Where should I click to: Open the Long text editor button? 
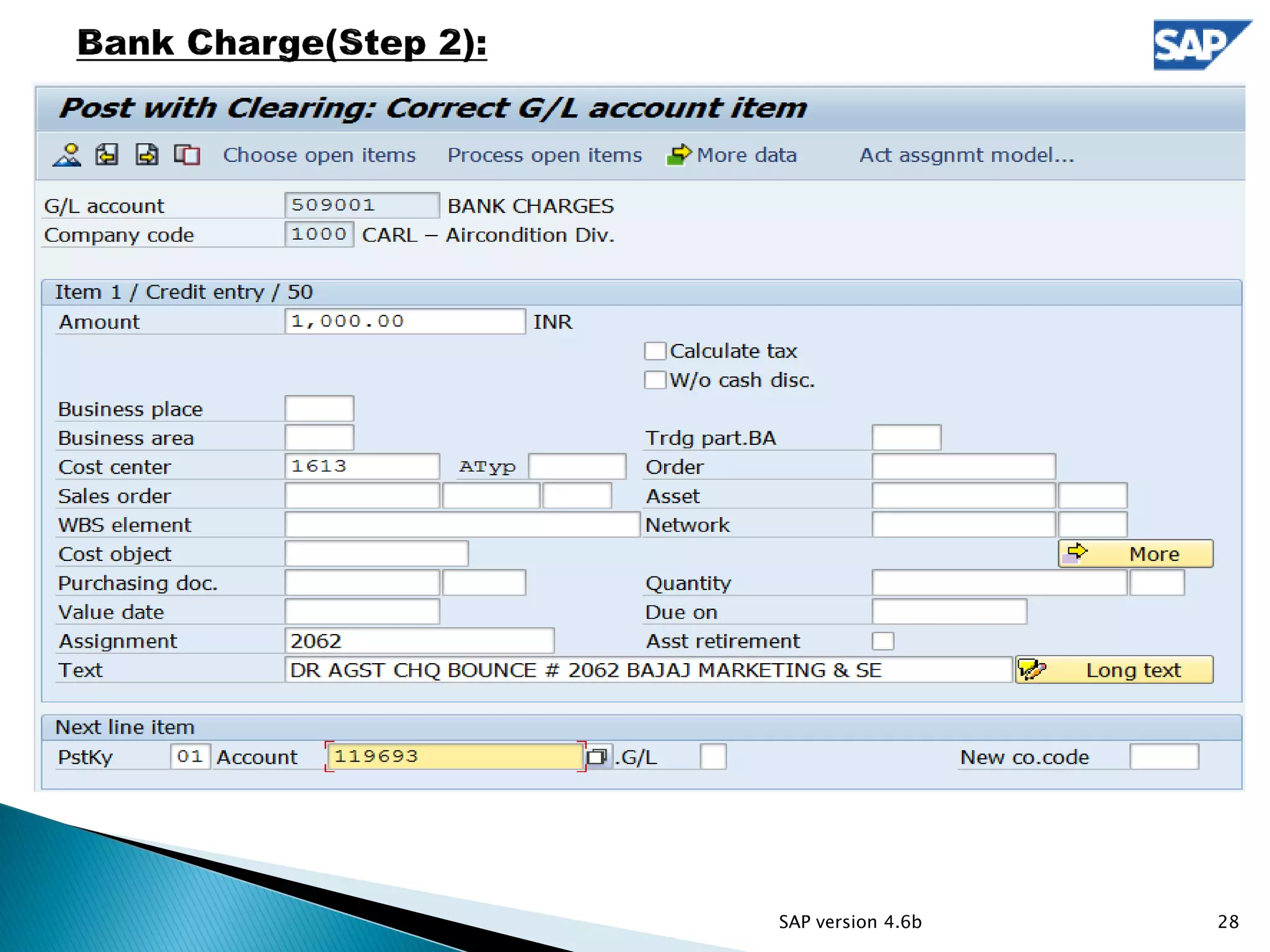(x=1114, y=670)
